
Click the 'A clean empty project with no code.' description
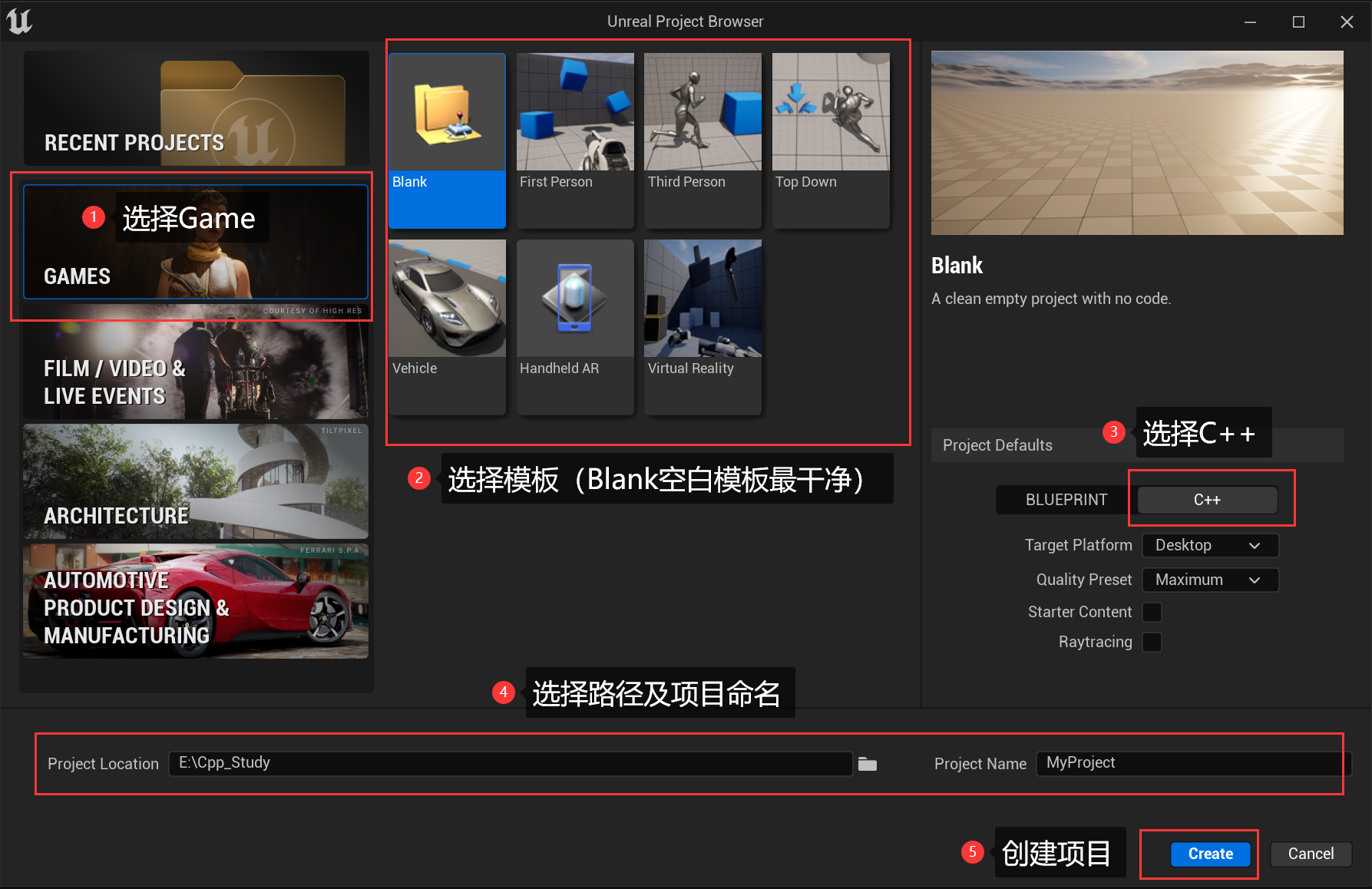(1051, 299)
